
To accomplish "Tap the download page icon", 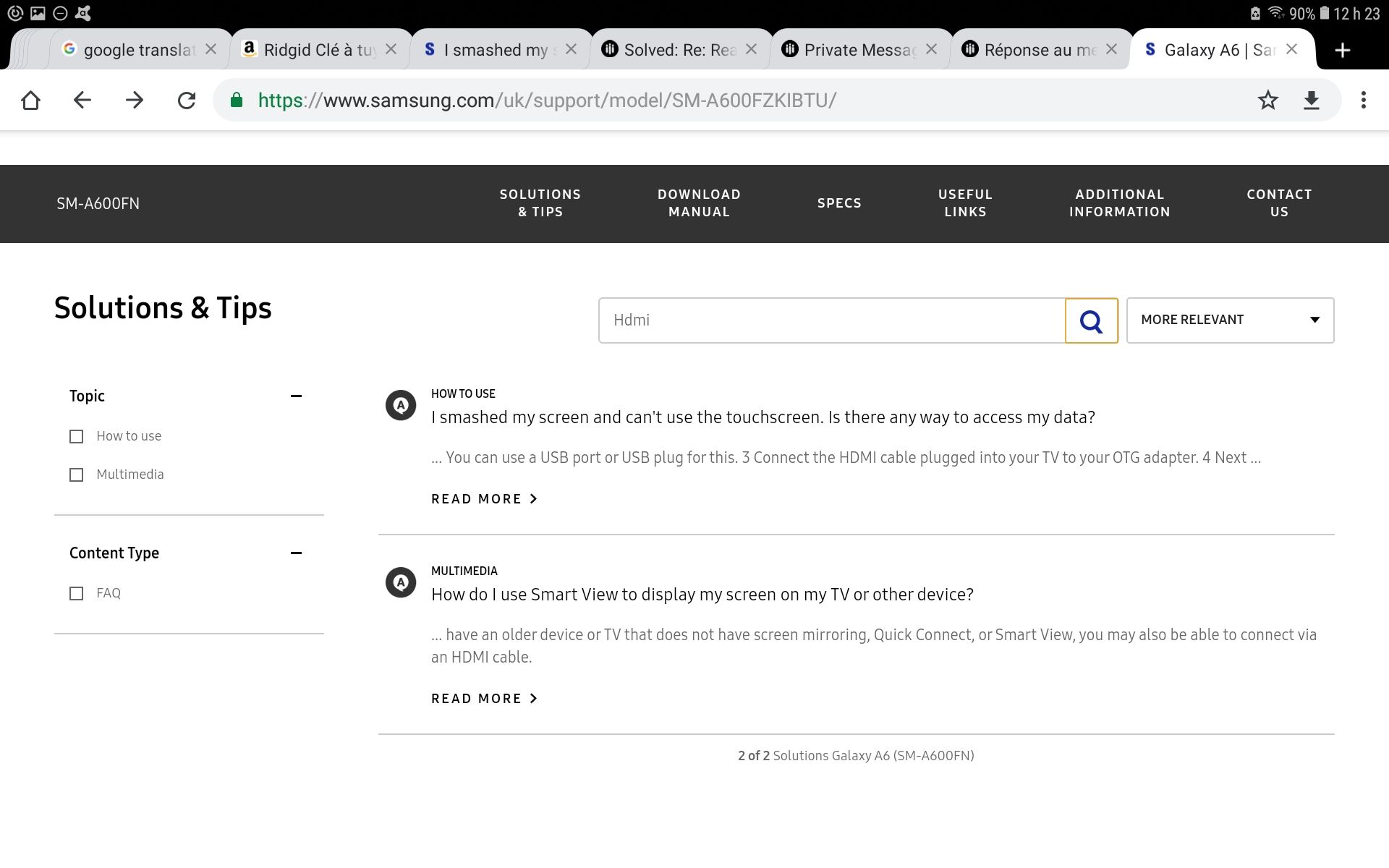I will (x=1311, y=101).
